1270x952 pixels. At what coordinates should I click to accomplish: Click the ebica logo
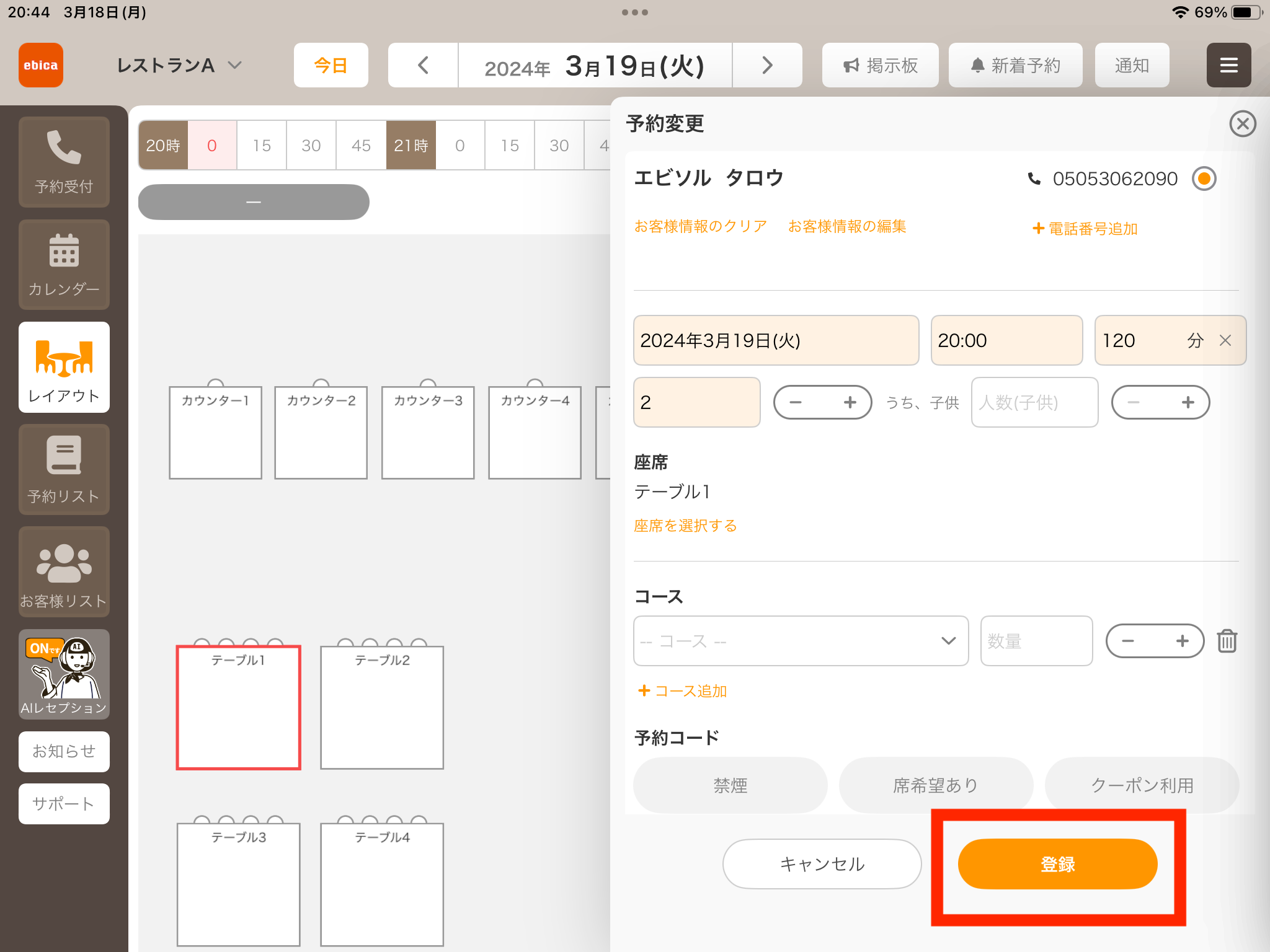pos(41,65)
